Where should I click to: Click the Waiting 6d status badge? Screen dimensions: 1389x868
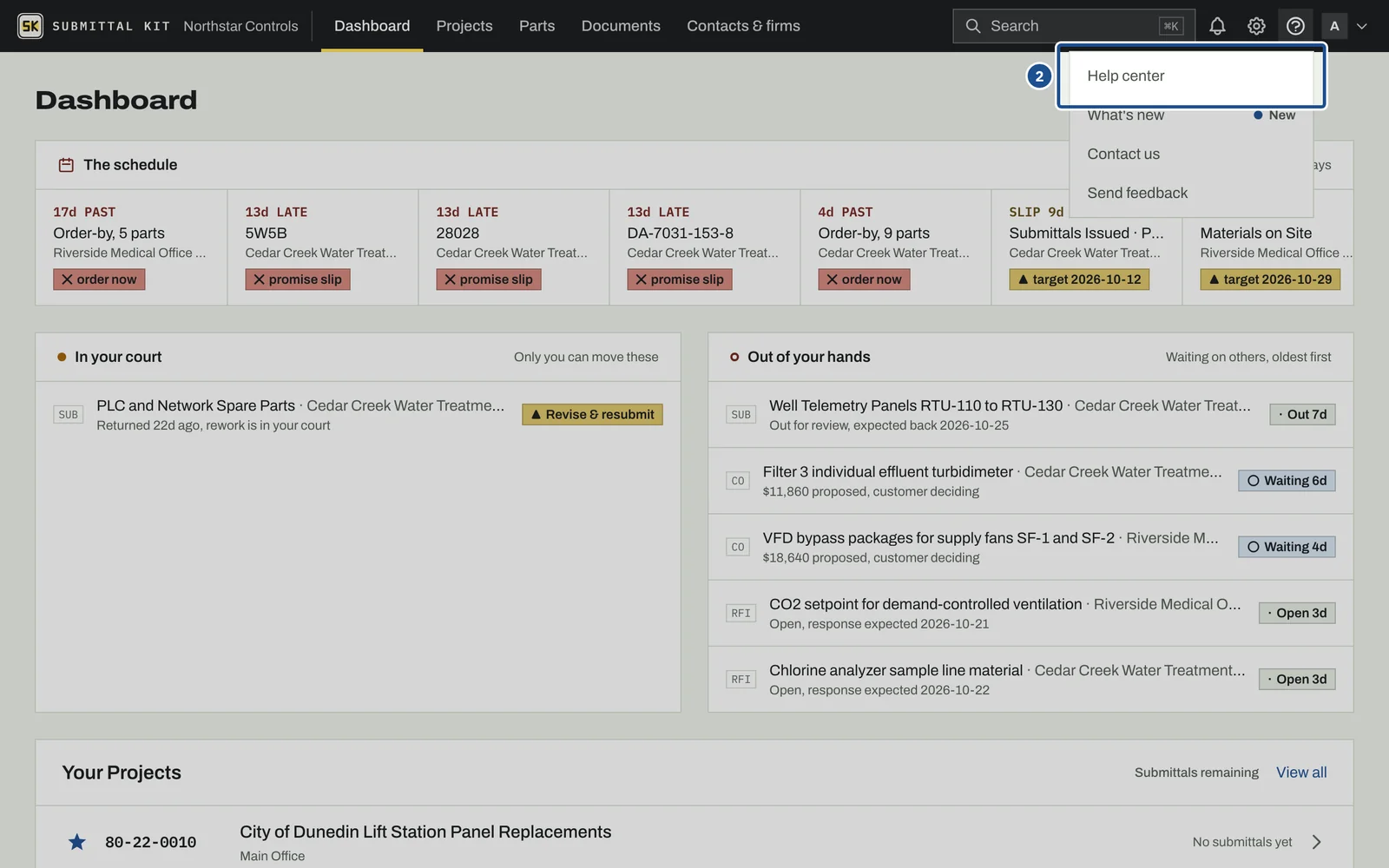tap(1287, 481)
